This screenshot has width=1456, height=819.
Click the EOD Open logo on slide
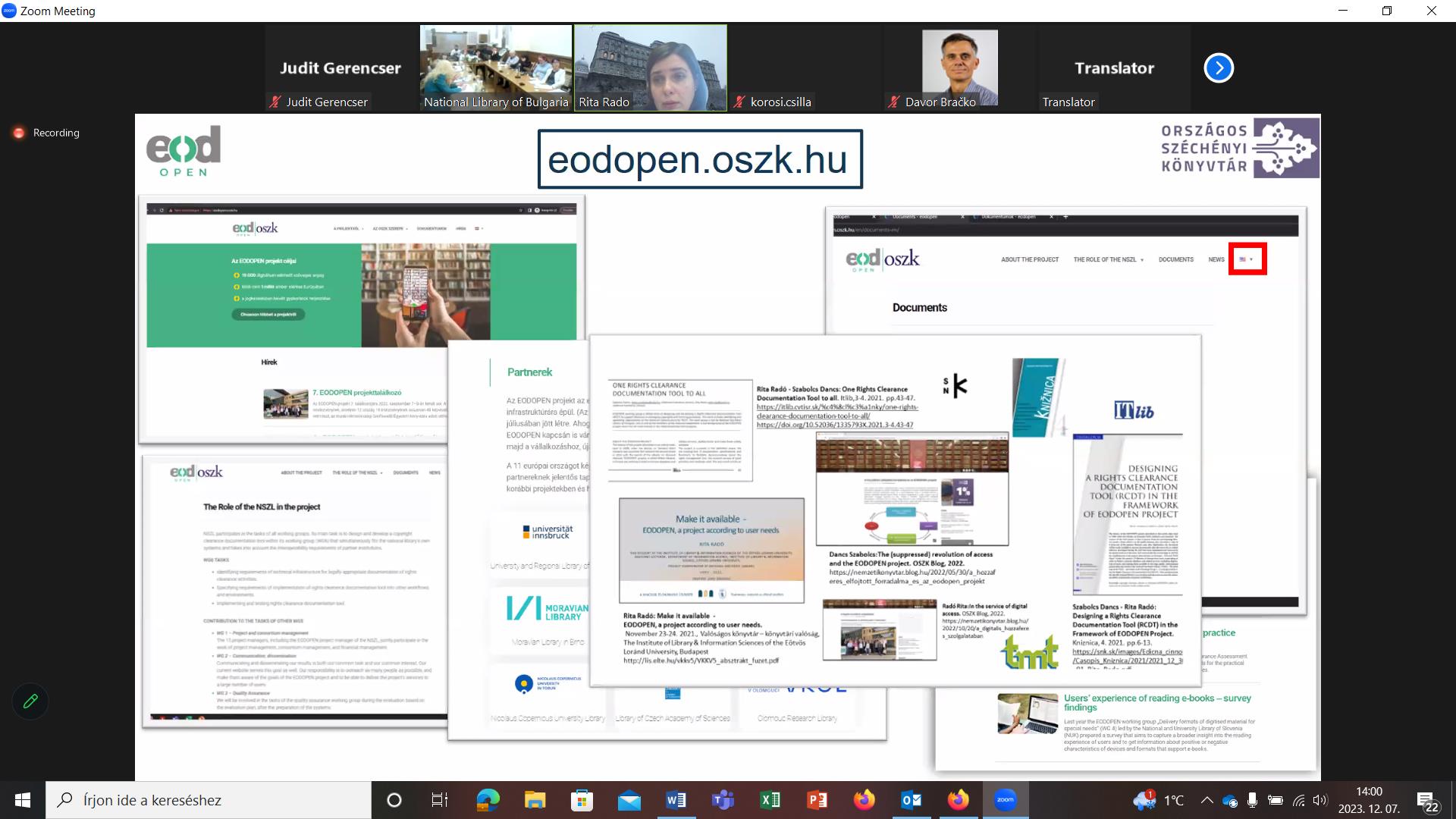coord(184,151)
